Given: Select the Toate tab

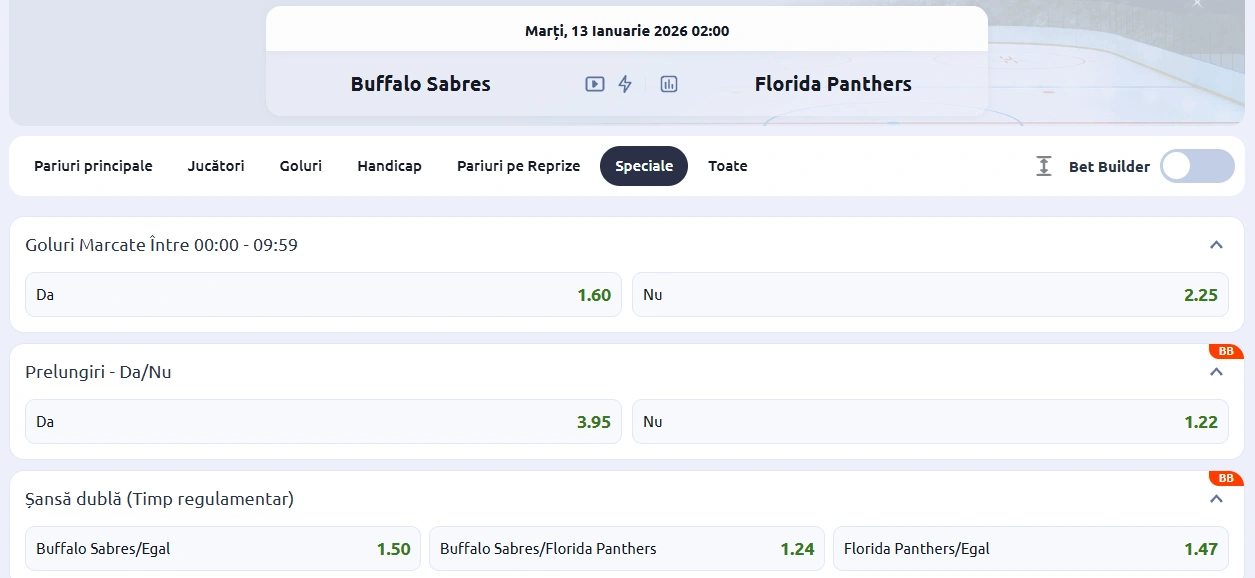Looking at the screenshot, I should click(x=727, y=166).
